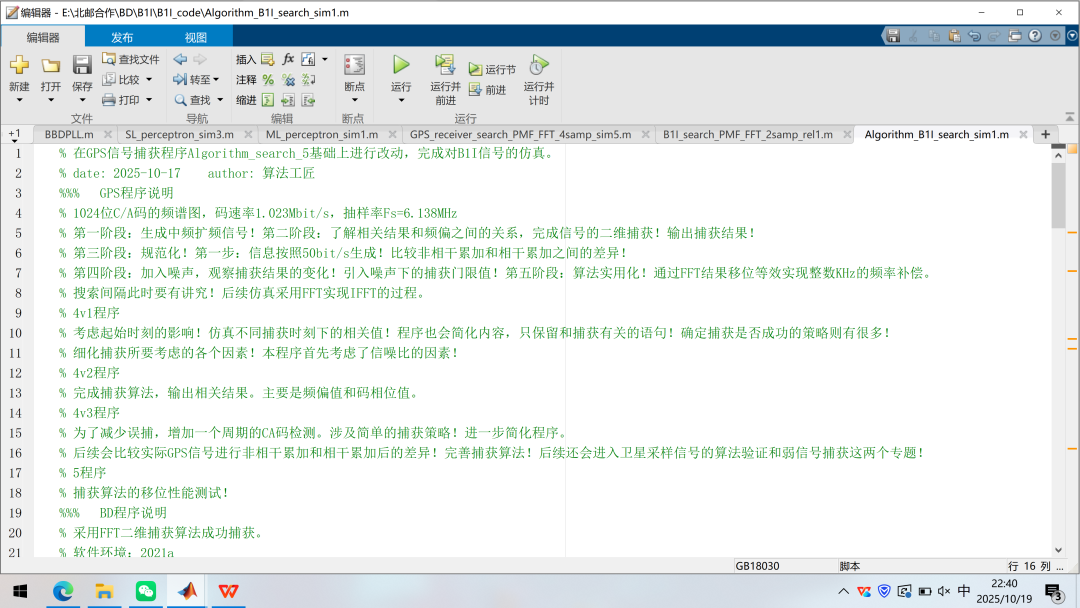
Task: Click the Run and Time (运行并计时) icon
Action: 538,66
